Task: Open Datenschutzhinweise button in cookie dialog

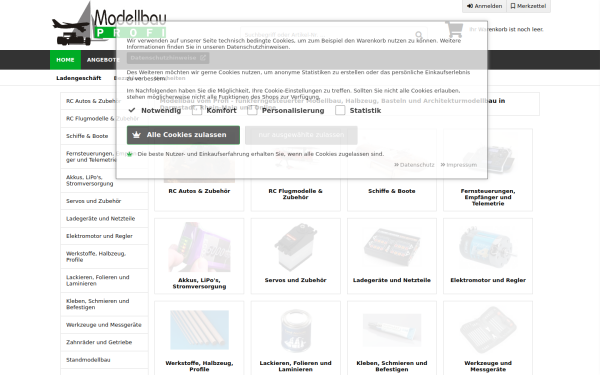Action: tap(168, 58)
